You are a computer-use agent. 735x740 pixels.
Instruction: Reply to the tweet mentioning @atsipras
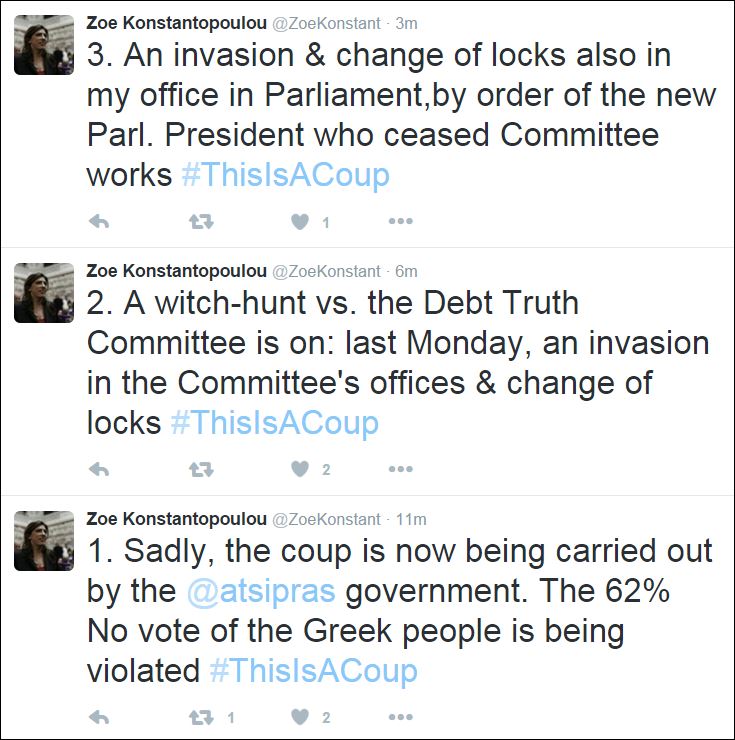(x=98, y=717)
